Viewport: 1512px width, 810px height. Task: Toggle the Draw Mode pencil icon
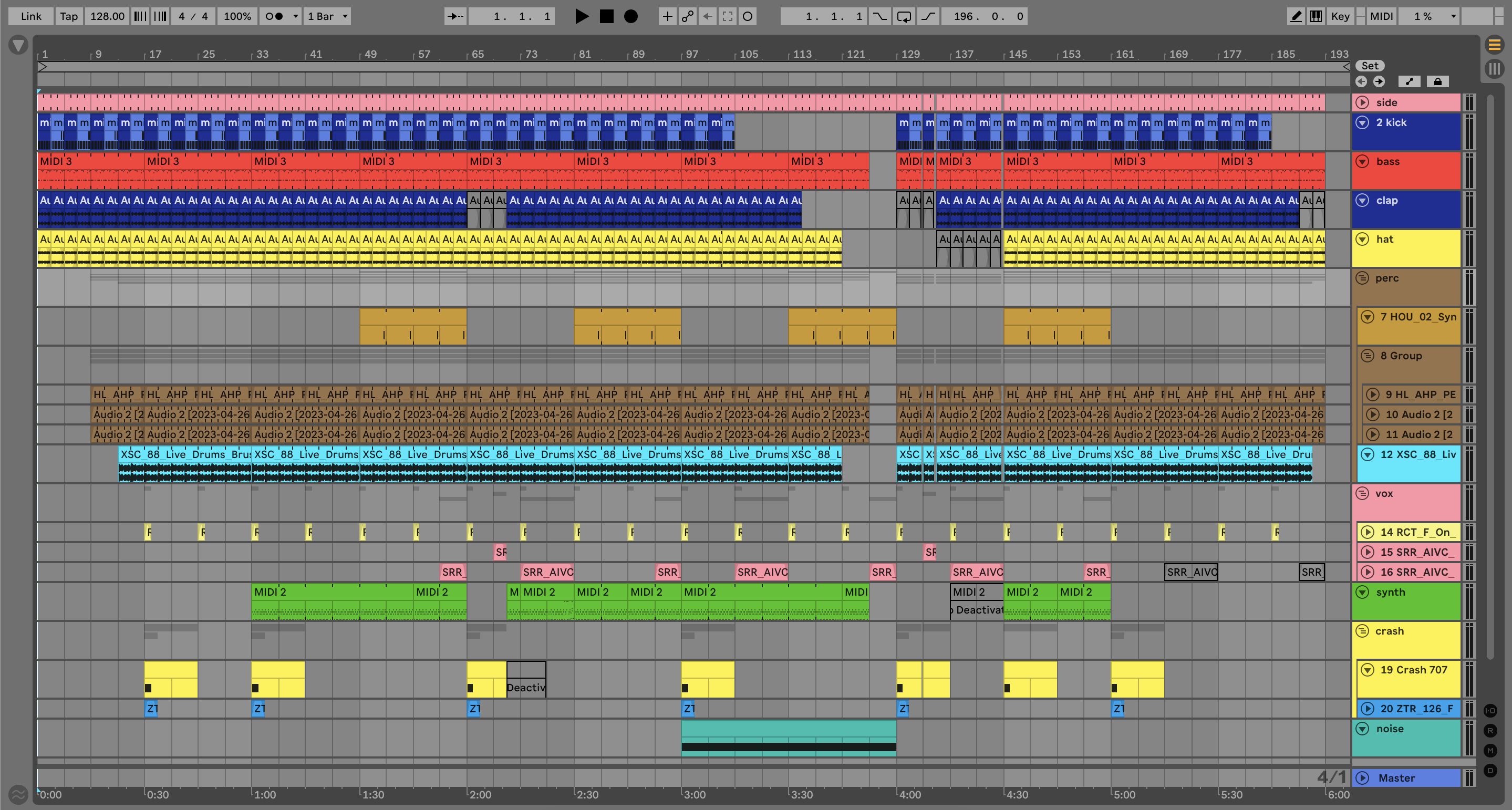pyautogui.click(x=1296, y=16)
